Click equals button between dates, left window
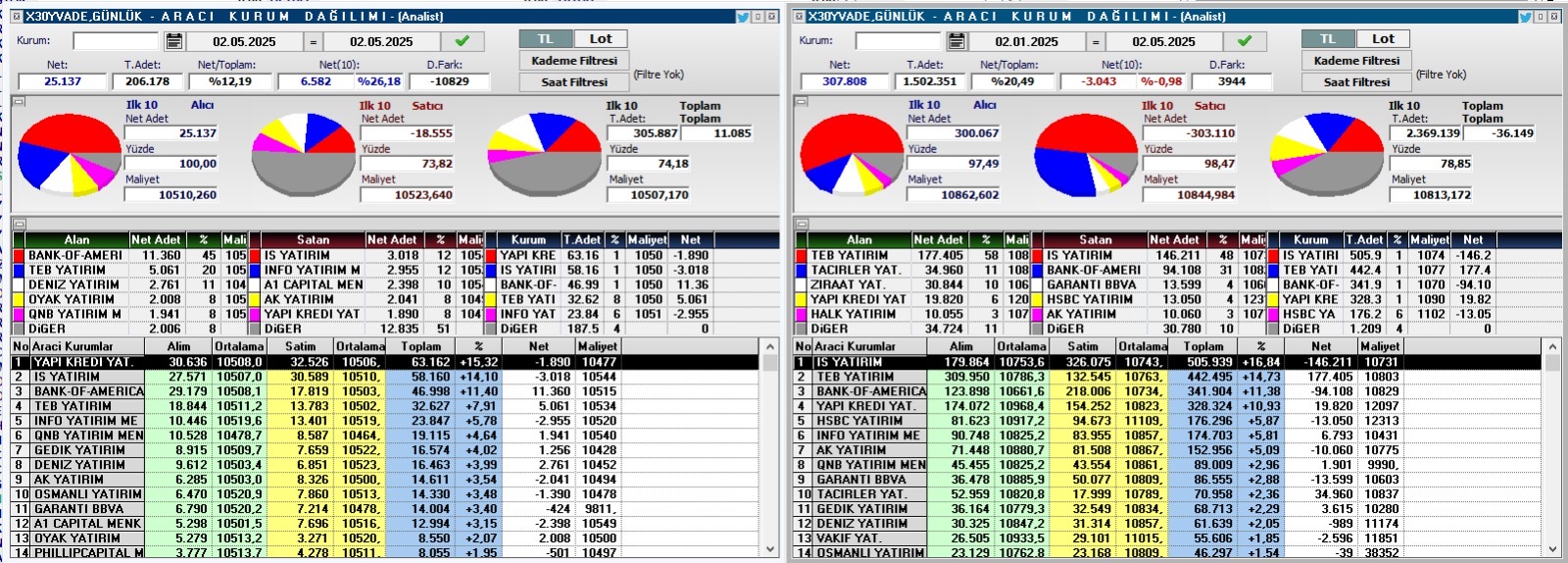This screenshot has width=1568, height=563. pyautogui.click(x=313, y=42)
